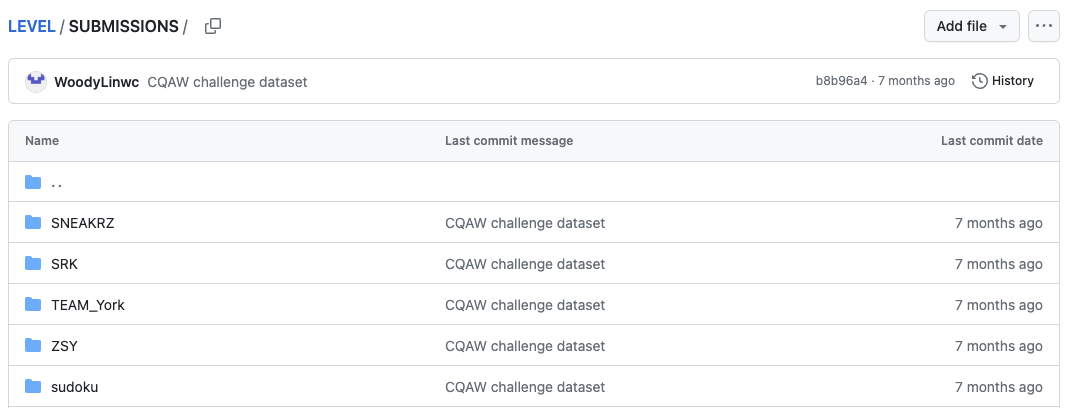
Task: Click the ZSY folder icon
Action: tap(33, 345)
